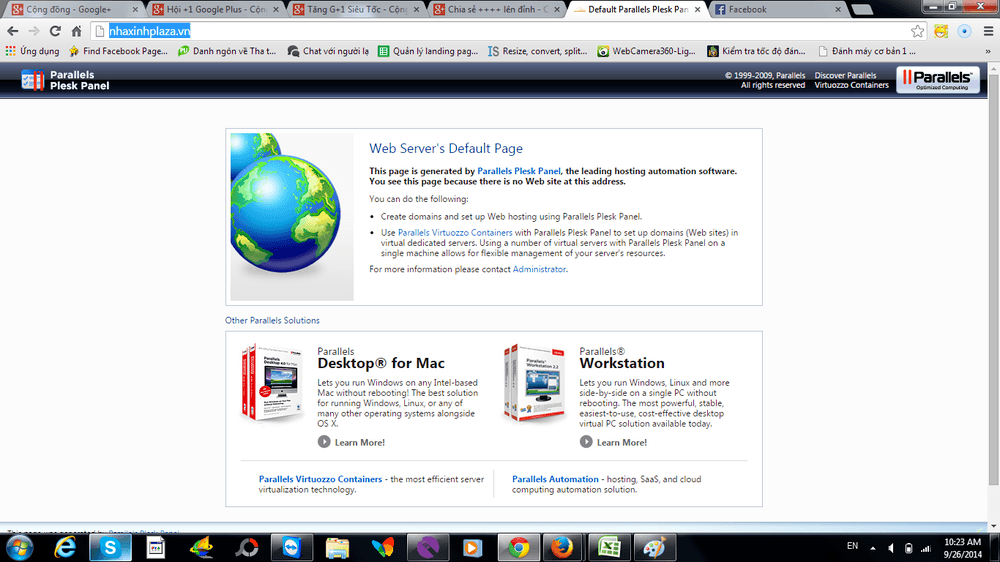Open the browser home page icon
The image size is (1000, 562).
point(77,31)
